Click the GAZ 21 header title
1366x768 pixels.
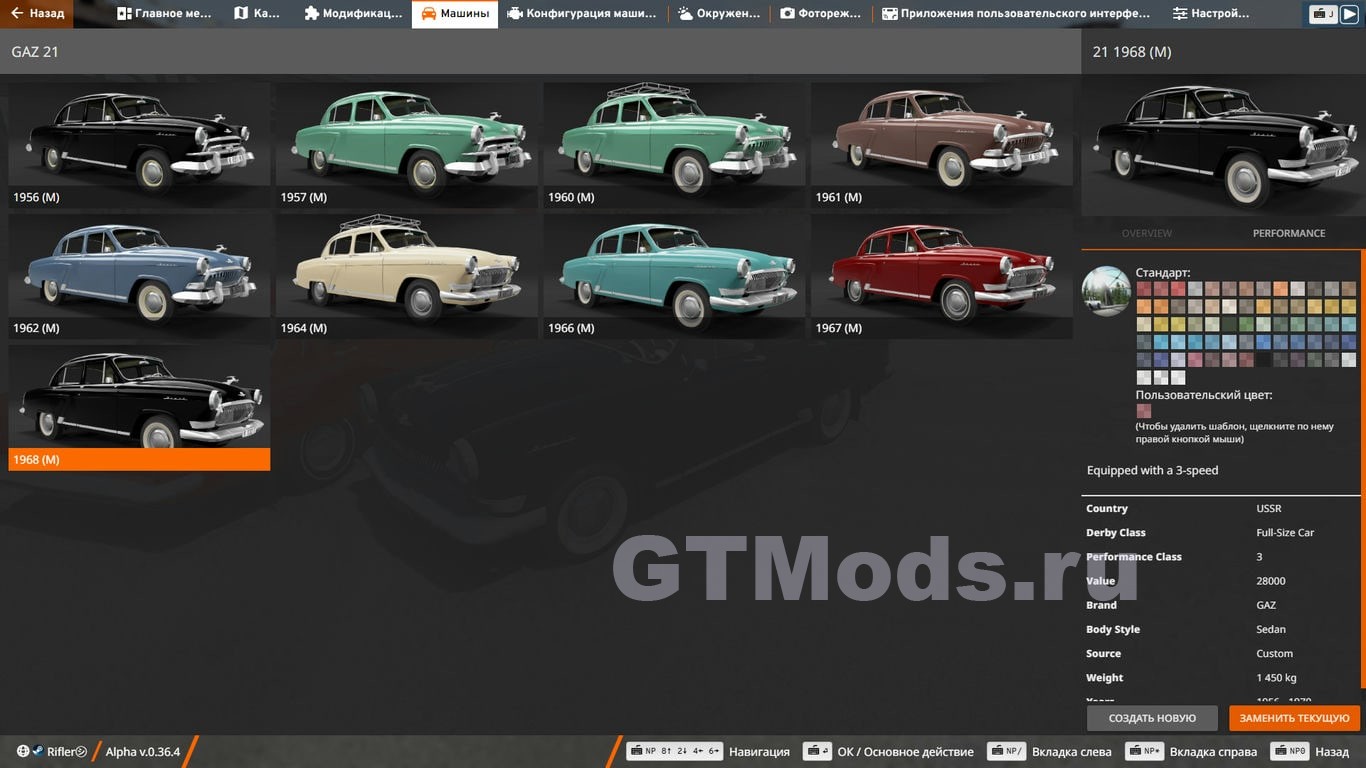click(35, 51)
